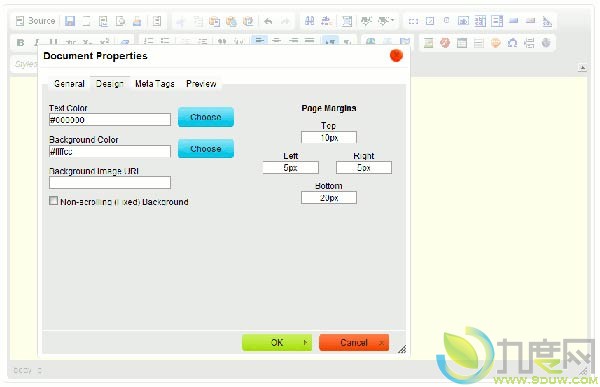Image resolution: width=600 pixels, height=387 pixels.
Task: Click the Cancel button
Action: point(354,343)
